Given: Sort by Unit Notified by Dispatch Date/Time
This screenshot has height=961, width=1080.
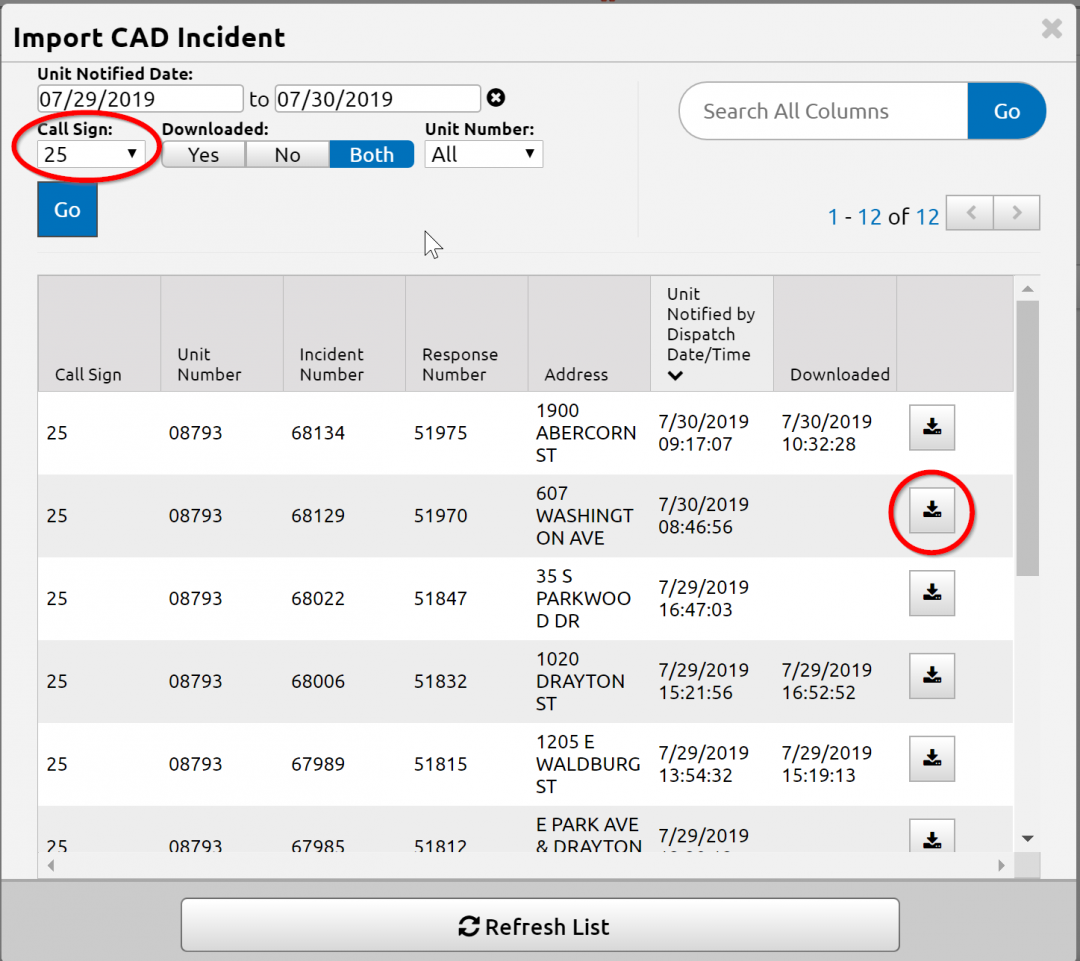Looking at the screenshot, I should 711,334.
